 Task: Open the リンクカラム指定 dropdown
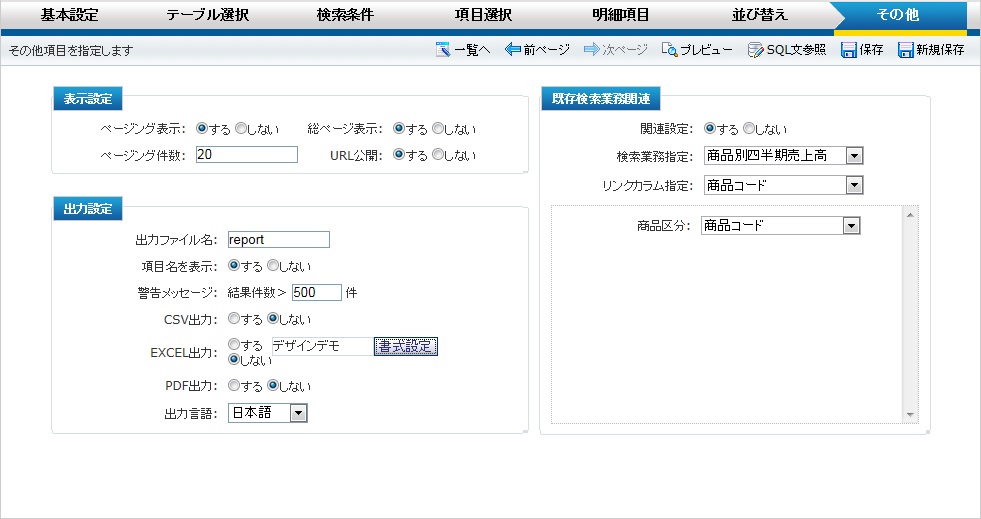(x=783, y=185)
